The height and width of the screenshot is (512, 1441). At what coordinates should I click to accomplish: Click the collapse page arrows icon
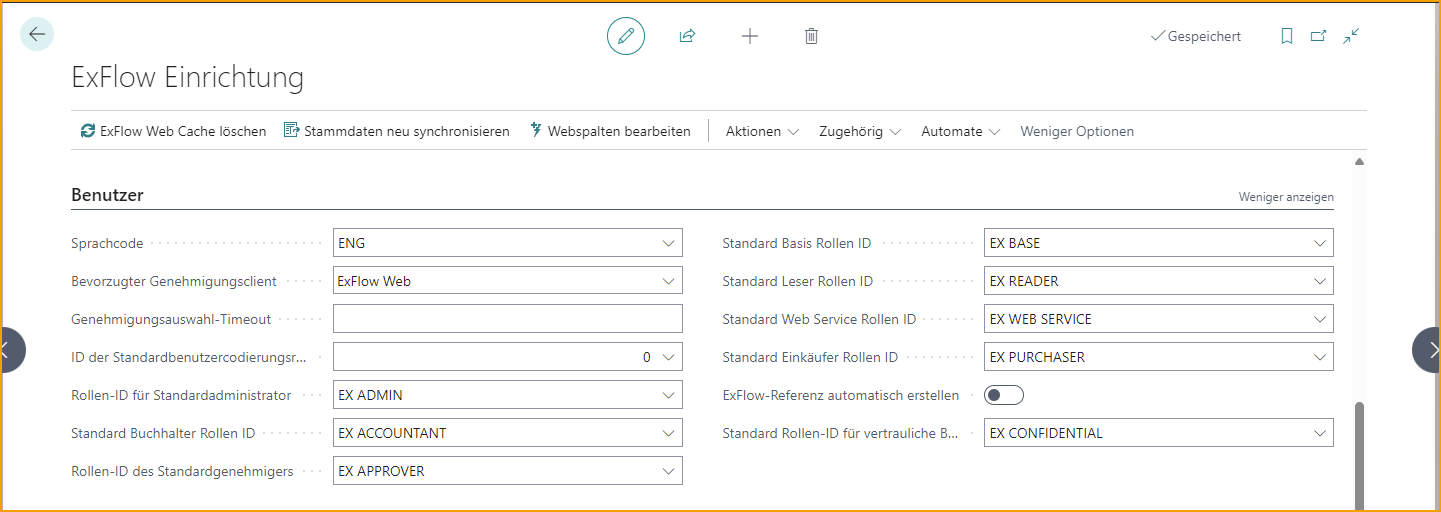pyautogui.click(x=1351, y=36)
